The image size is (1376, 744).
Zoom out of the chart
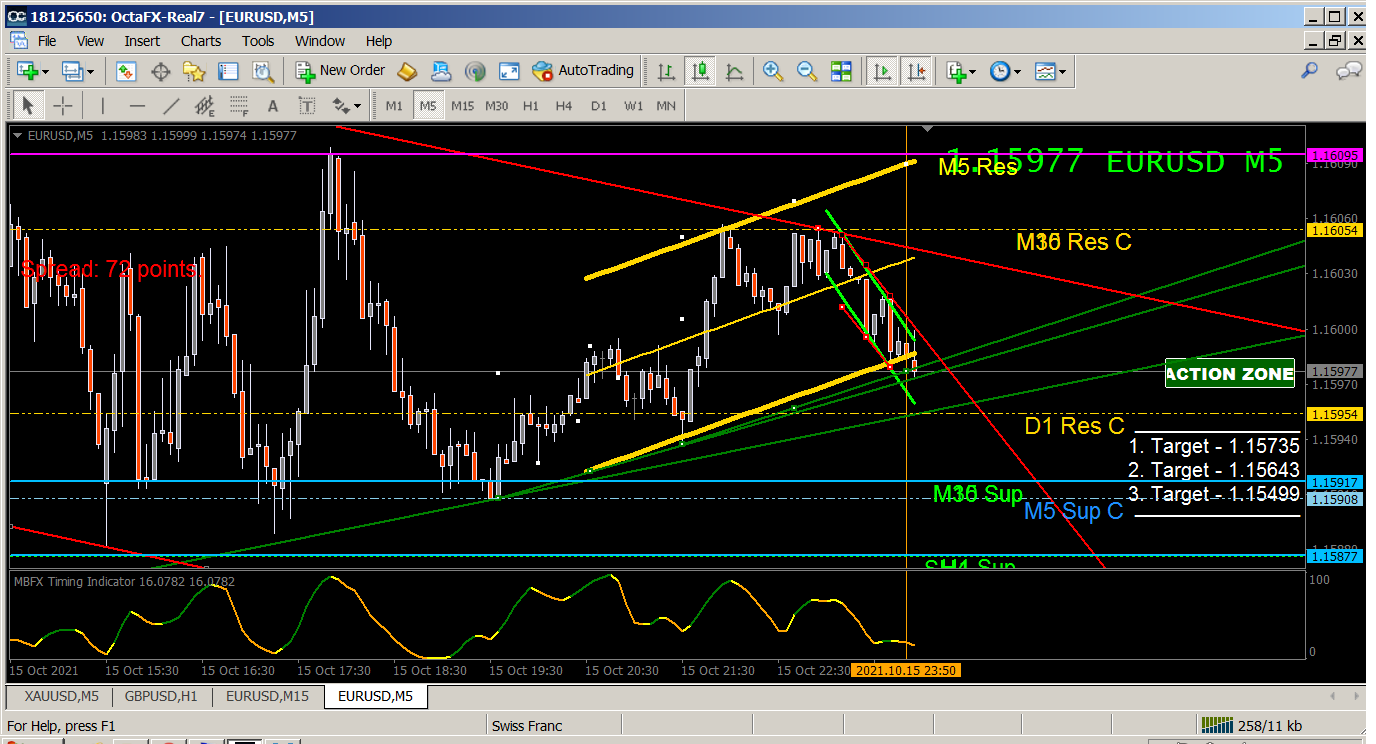coord(807,71)
